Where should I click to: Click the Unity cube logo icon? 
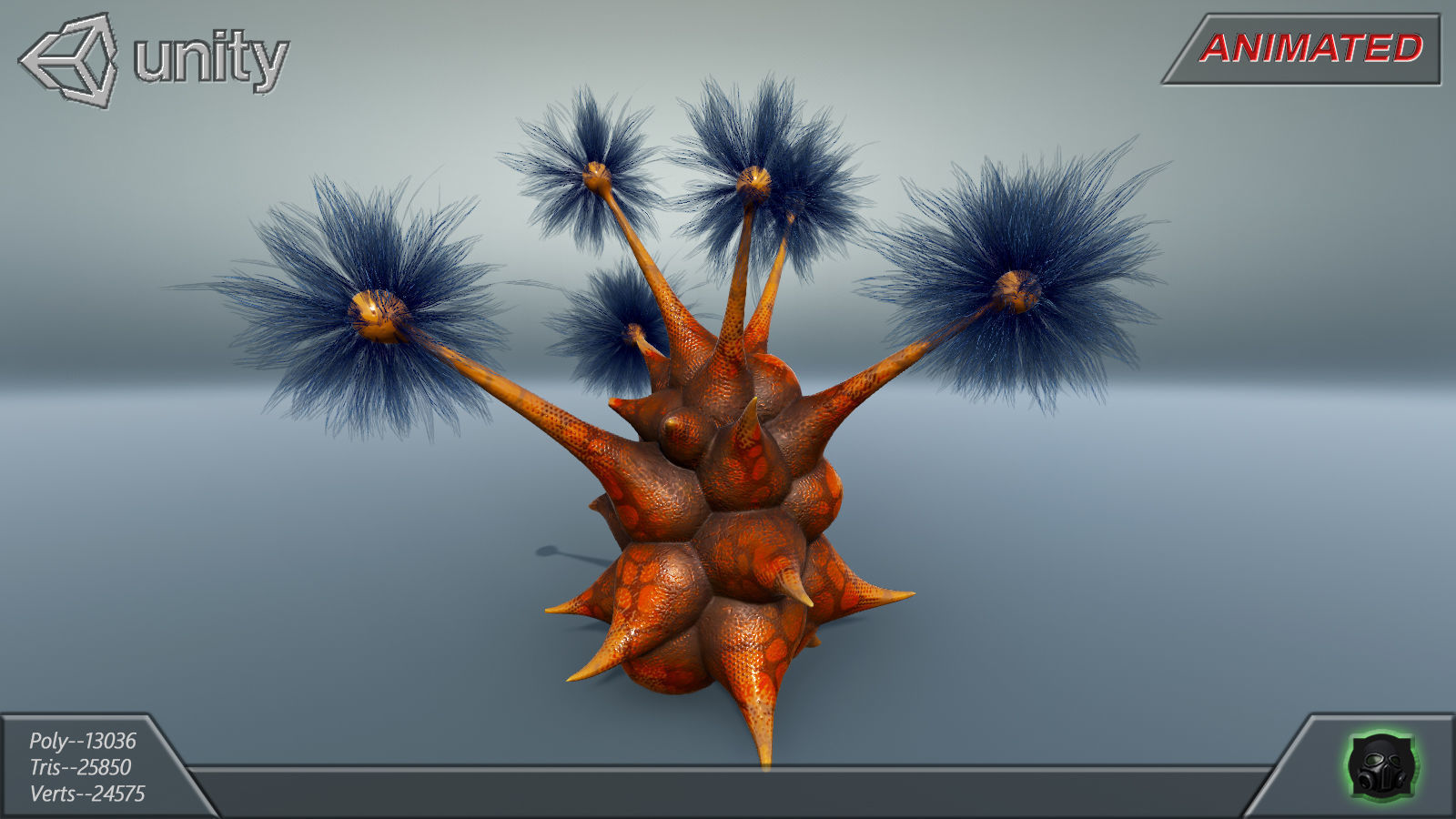(68, 60)
